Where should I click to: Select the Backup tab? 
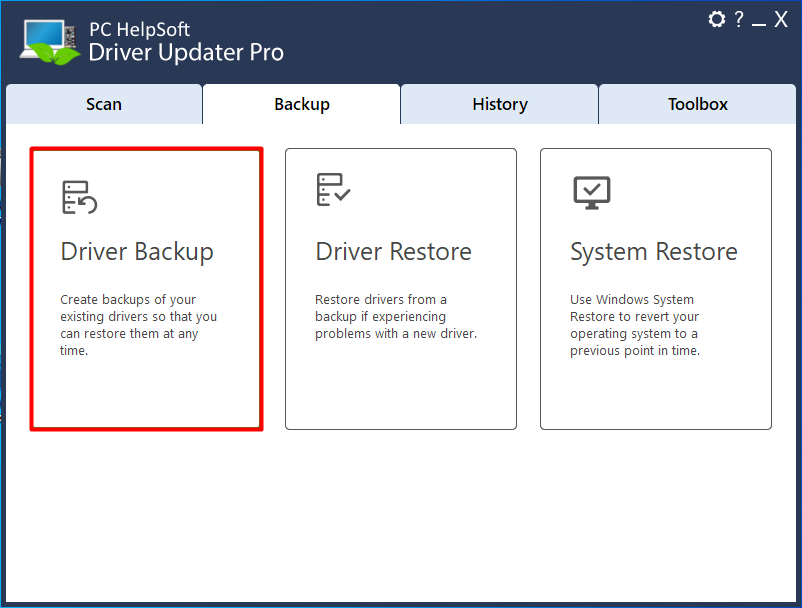pyautogui.click(x=302, y=104)
